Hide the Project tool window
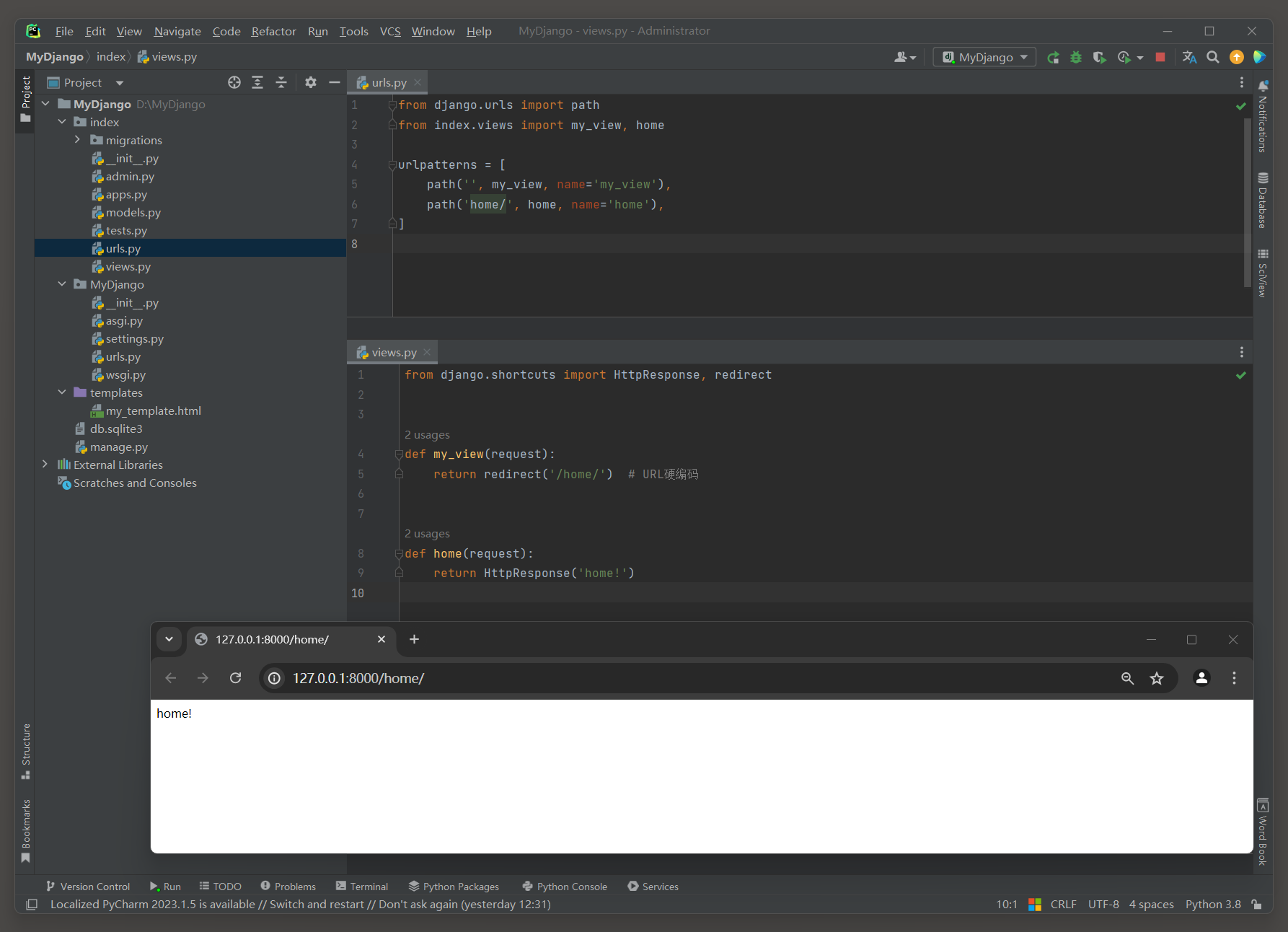This screenshot has height=932, width=1288. (x=335, y=82)
